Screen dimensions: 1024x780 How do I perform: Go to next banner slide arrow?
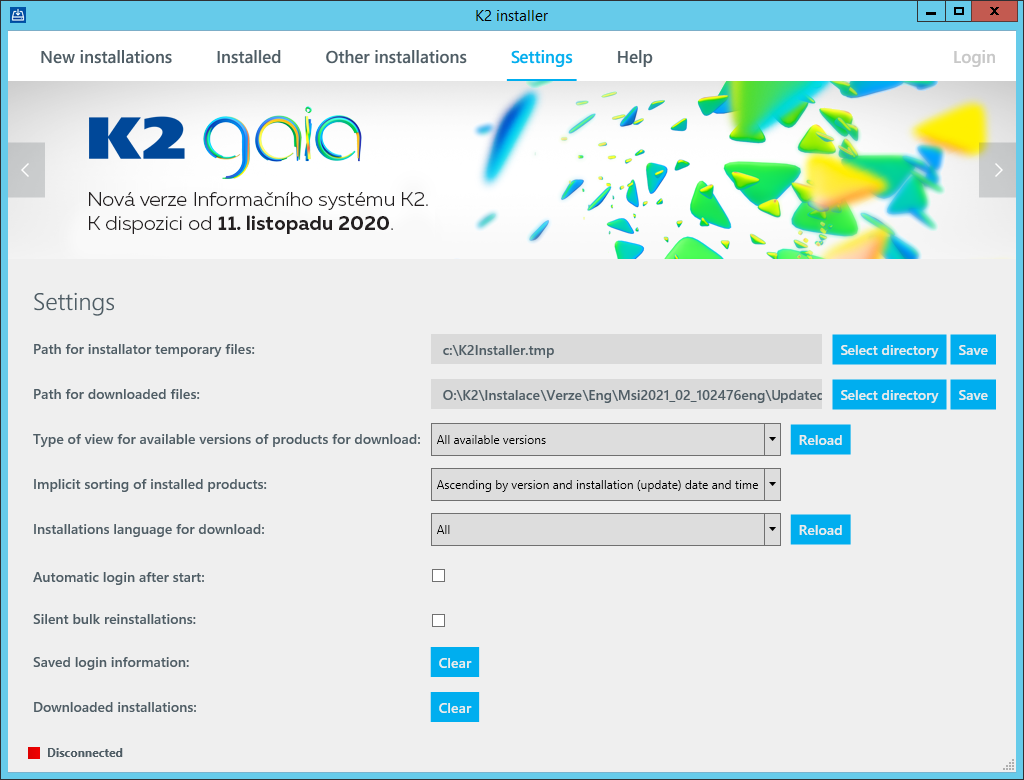[x=997, y=170]
